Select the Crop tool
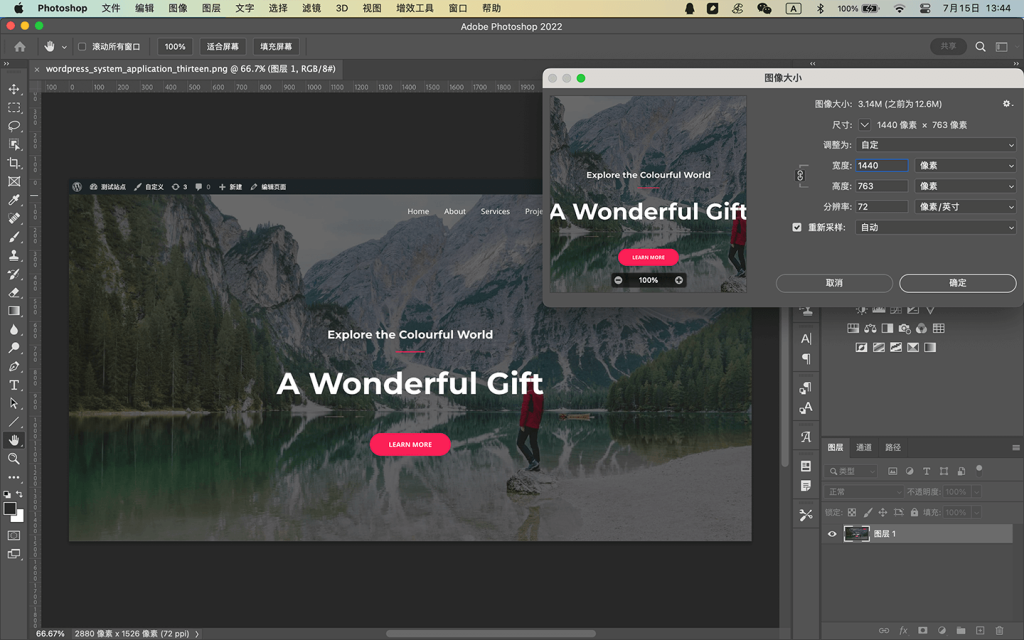Image resolution: width=1024 pixels, height=640 pixels. point(14,163)
